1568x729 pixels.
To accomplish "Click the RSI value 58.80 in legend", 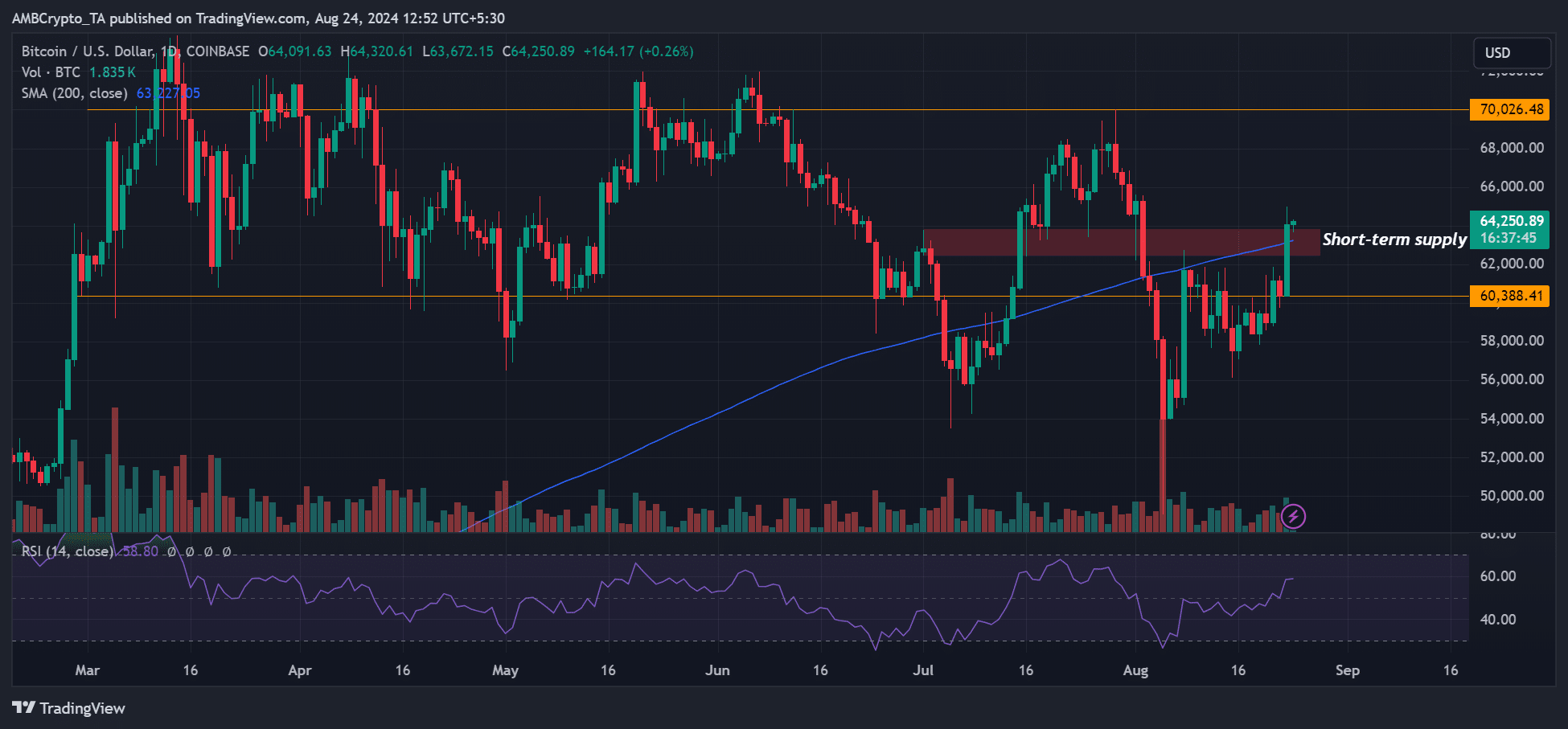I will tap(141, 551).
